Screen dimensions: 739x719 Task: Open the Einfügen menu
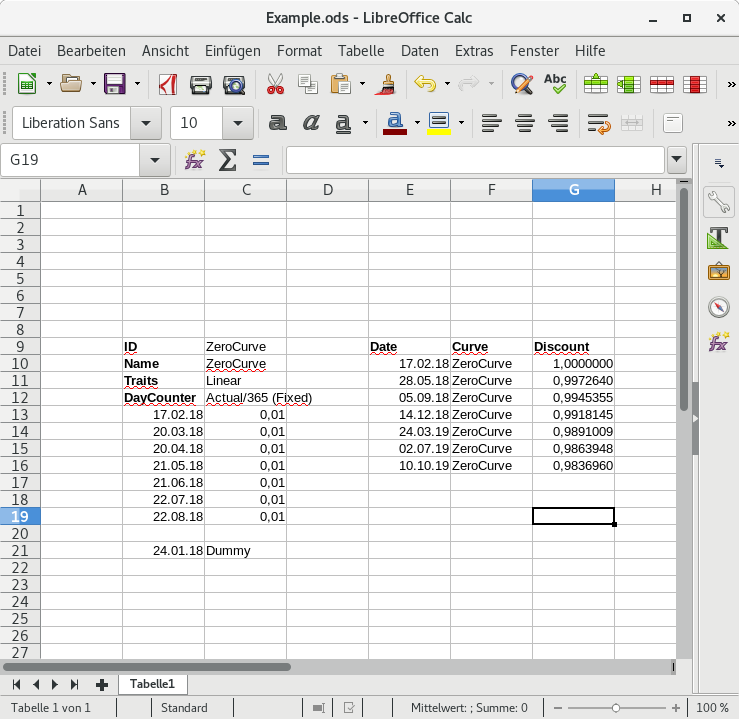[233, 50]
